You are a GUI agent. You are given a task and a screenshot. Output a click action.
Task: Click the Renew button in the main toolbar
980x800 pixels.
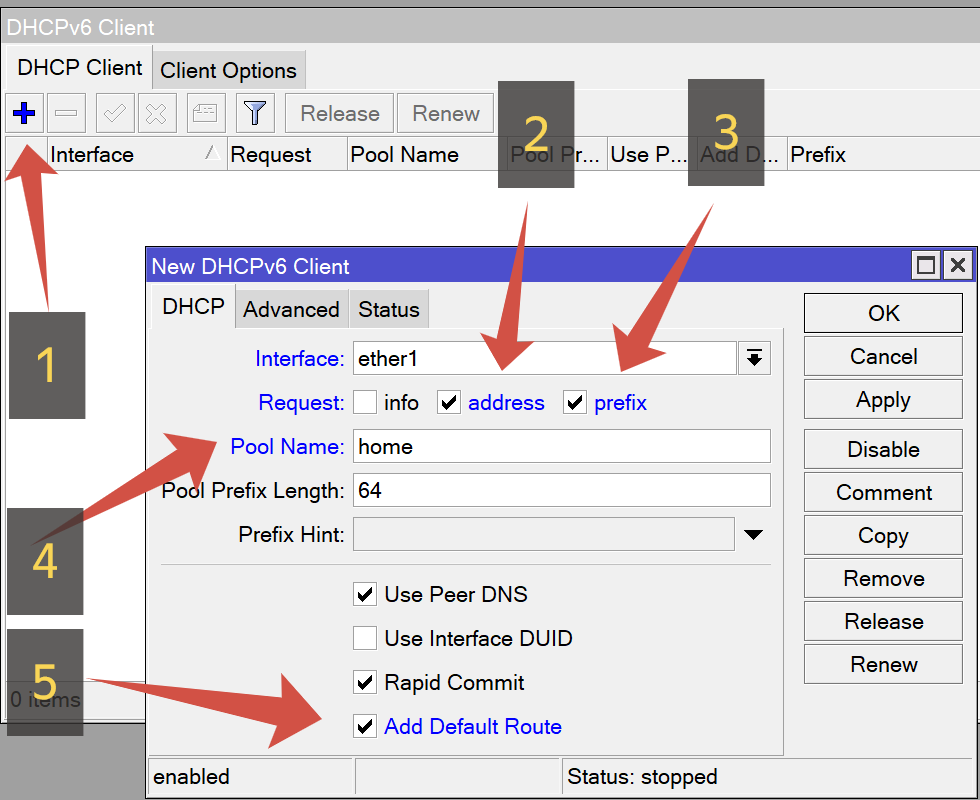tap(446, 113)
